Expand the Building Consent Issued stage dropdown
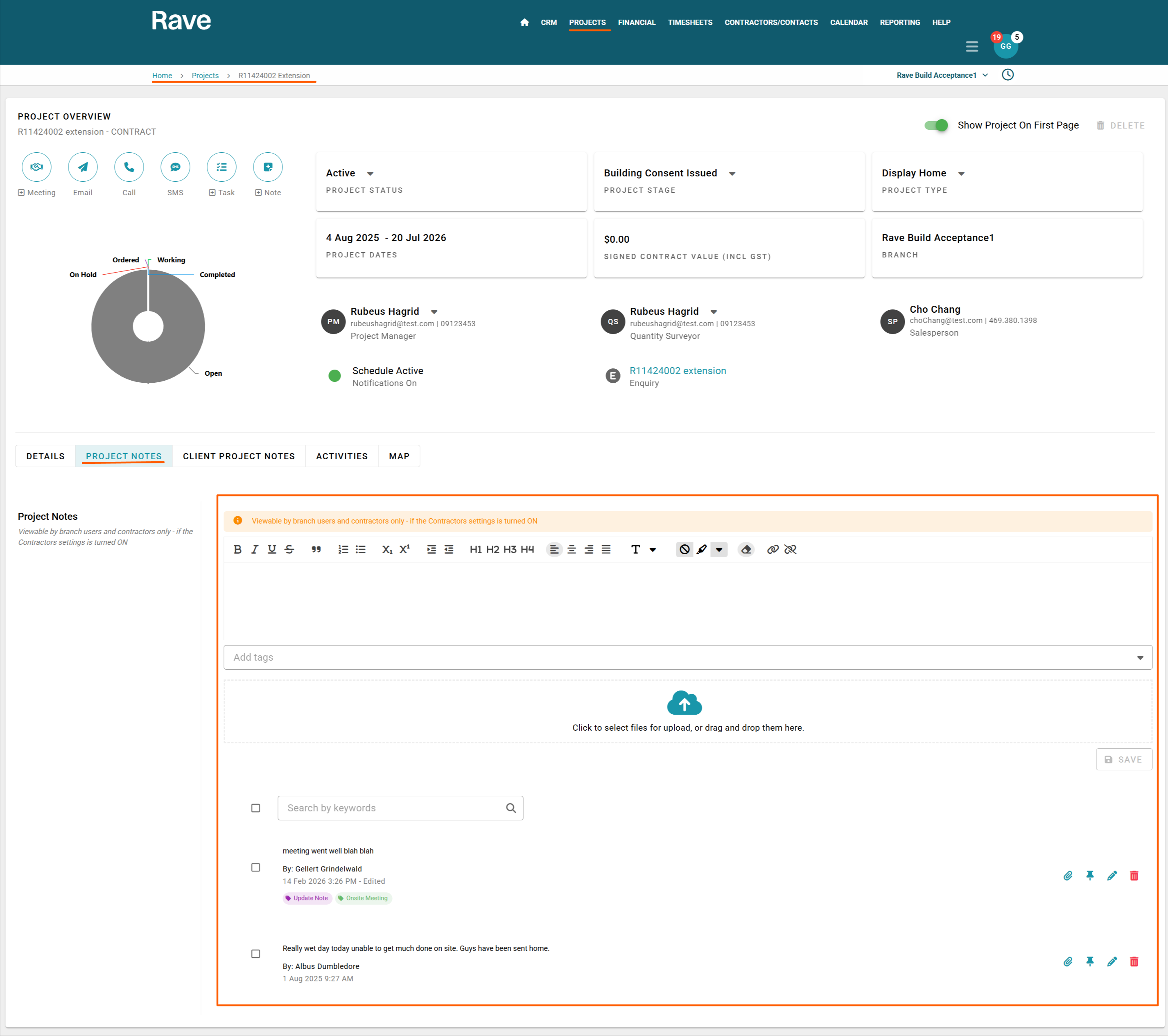 click(x=732, y=173)
